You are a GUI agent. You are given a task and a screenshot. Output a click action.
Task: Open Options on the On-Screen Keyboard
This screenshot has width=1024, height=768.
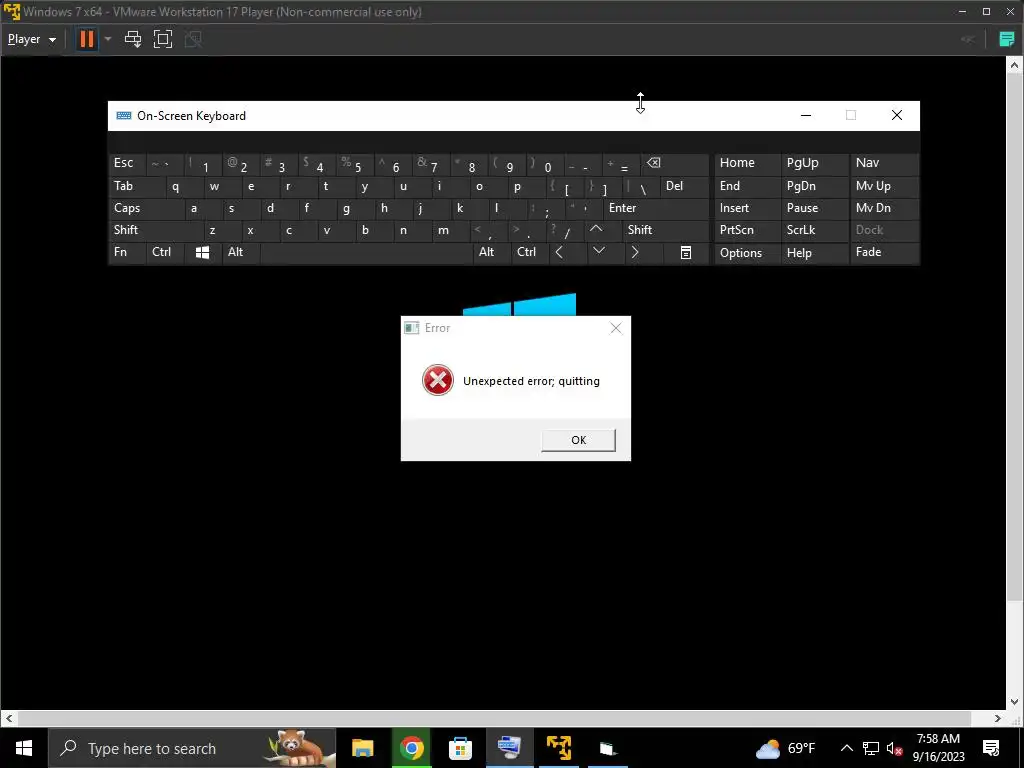point(747,253)
